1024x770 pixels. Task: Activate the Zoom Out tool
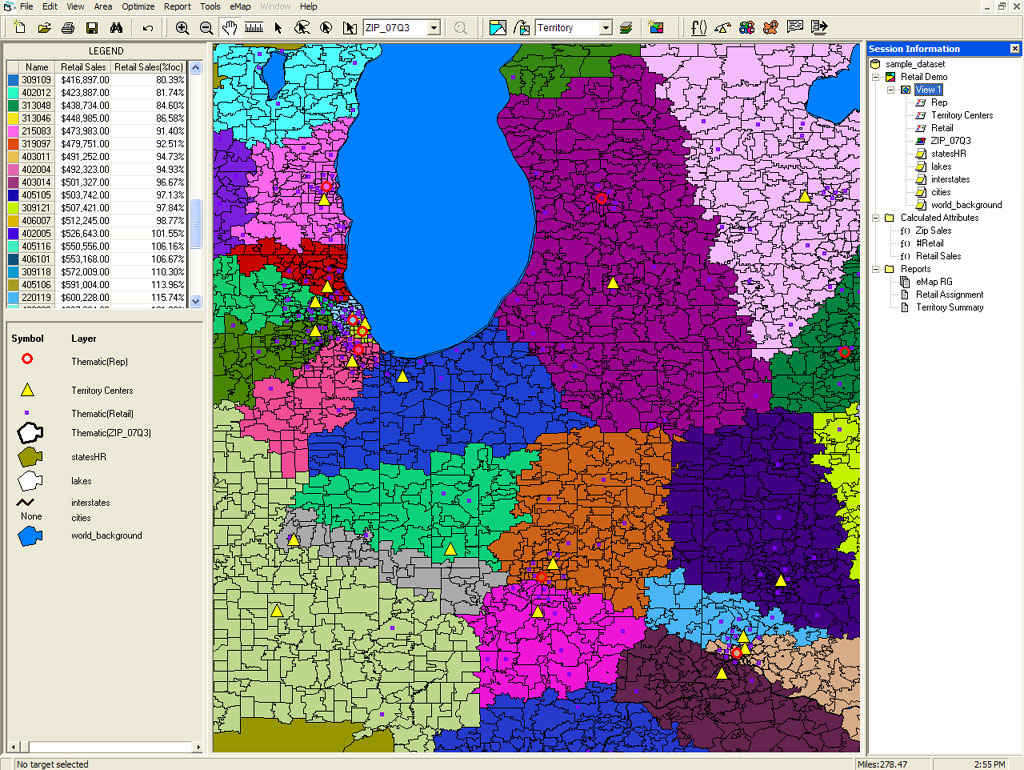[206, 27]
